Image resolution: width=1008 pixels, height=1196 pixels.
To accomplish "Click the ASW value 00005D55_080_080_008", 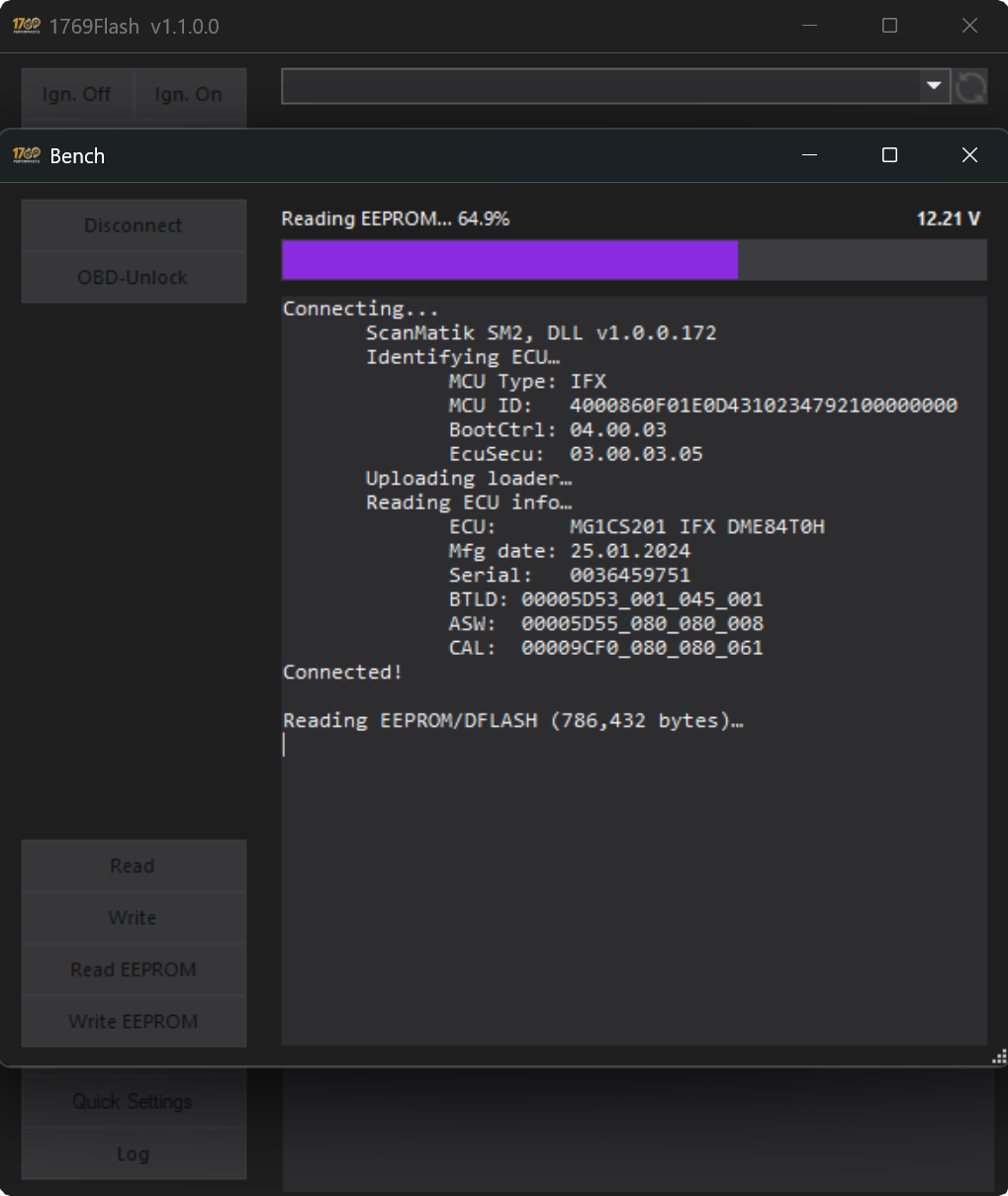I will [643, 623].
